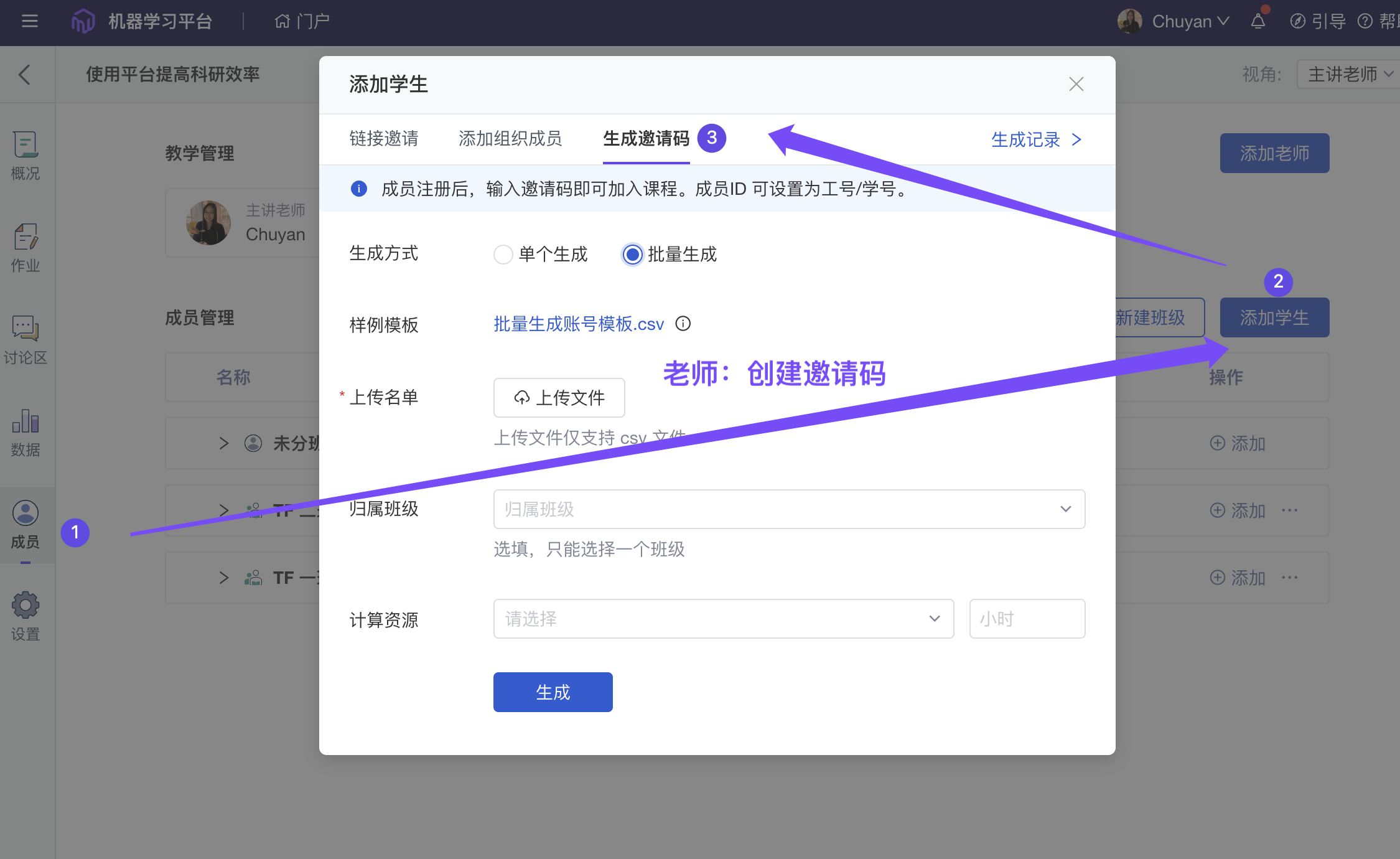Open the 计算资源 请选择 dropdown
The height and width of the screenshot is (859, 1400).
click(723, 619)
